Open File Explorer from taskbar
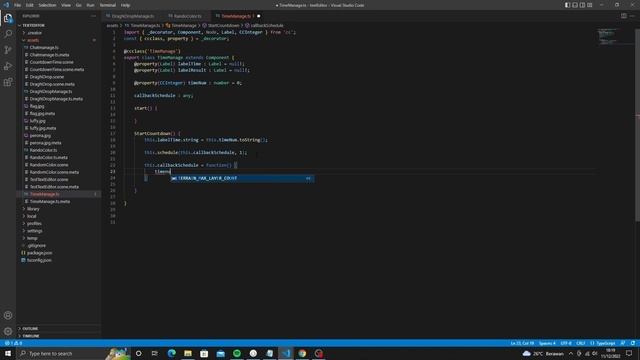This screenshot has height=360, width=640. (188, 353)
